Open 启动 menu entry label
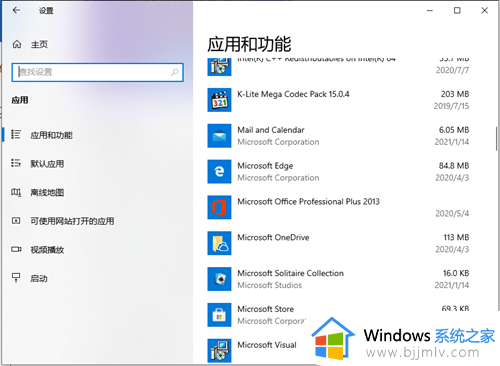The height and width of the screenshot is (366, 500). click(x=39, y=278)
